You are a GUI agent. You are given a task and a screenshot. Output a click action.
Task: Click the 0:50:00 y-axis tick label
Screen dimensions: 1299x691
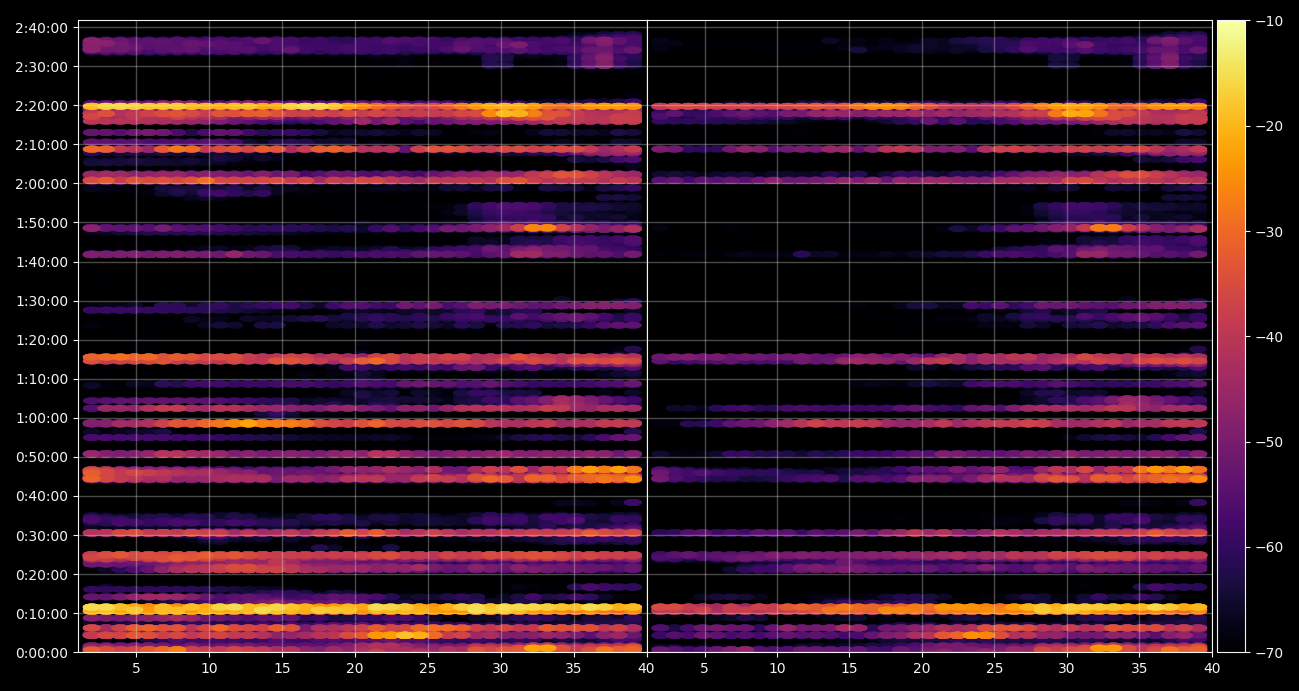(x=41, y=458)
